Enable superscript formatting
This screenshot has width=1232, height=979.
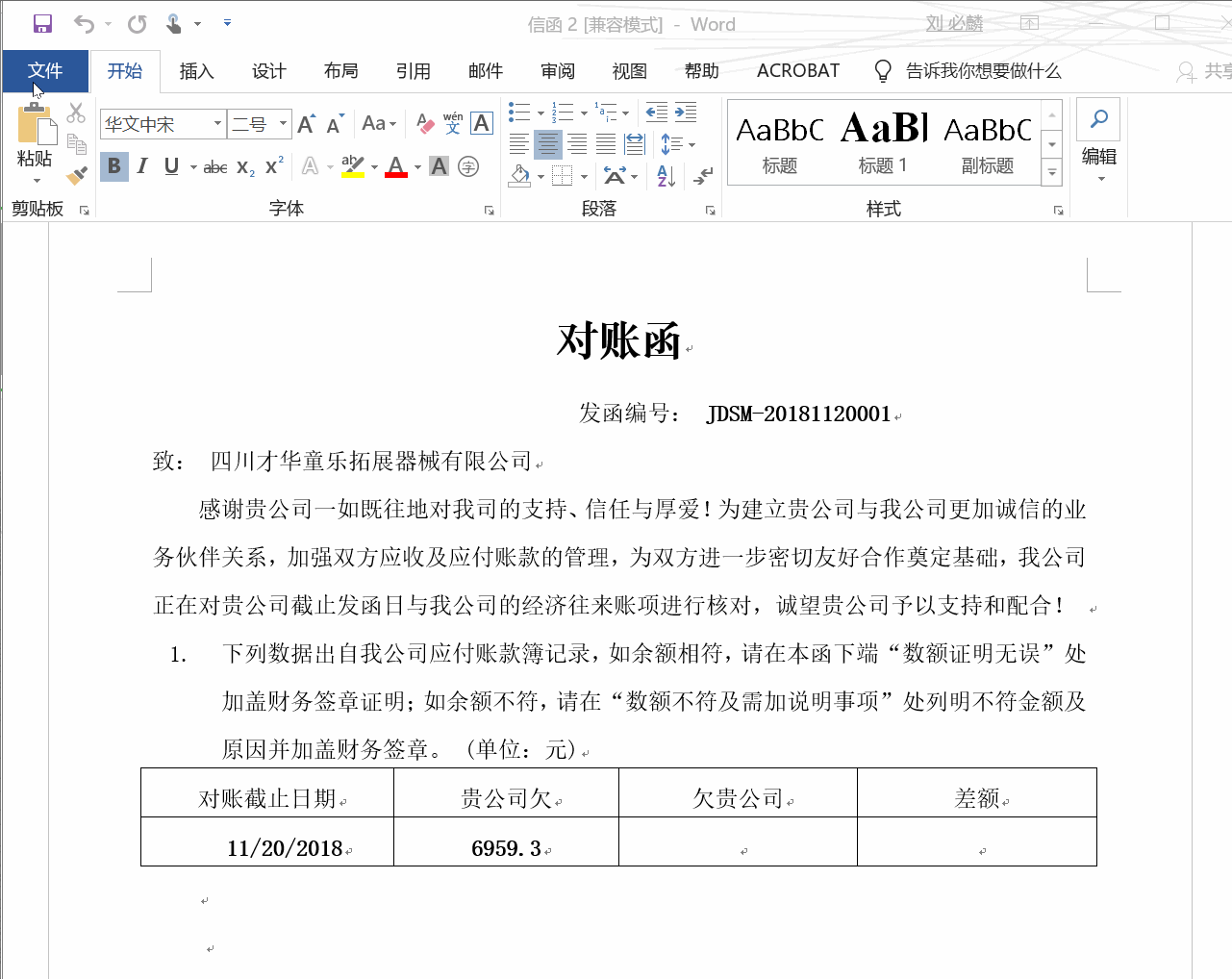click(272, 165)
